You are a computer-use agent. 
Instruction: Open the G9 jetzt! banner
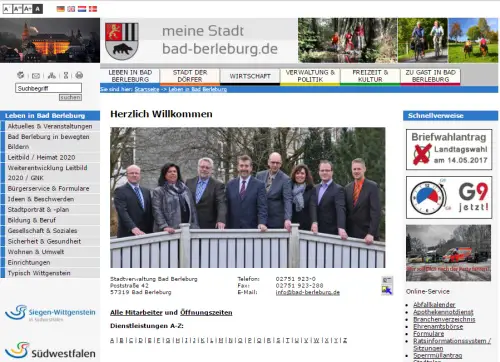(x=449, y=197)
